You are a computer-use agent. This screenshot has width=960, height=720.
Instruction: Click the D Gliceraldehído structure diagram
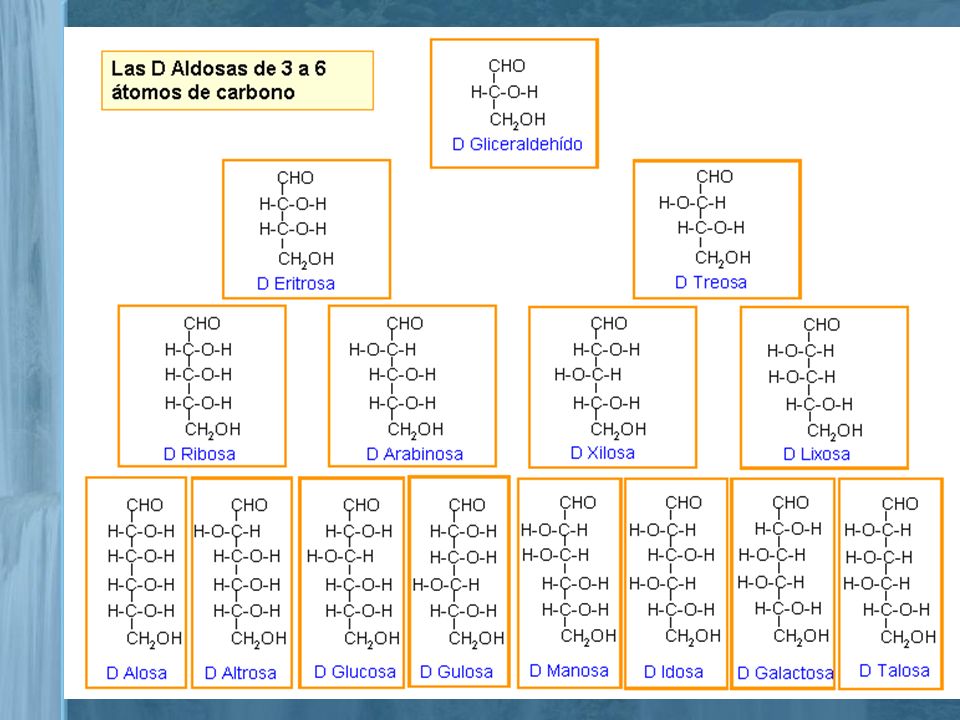coord(508,94)
